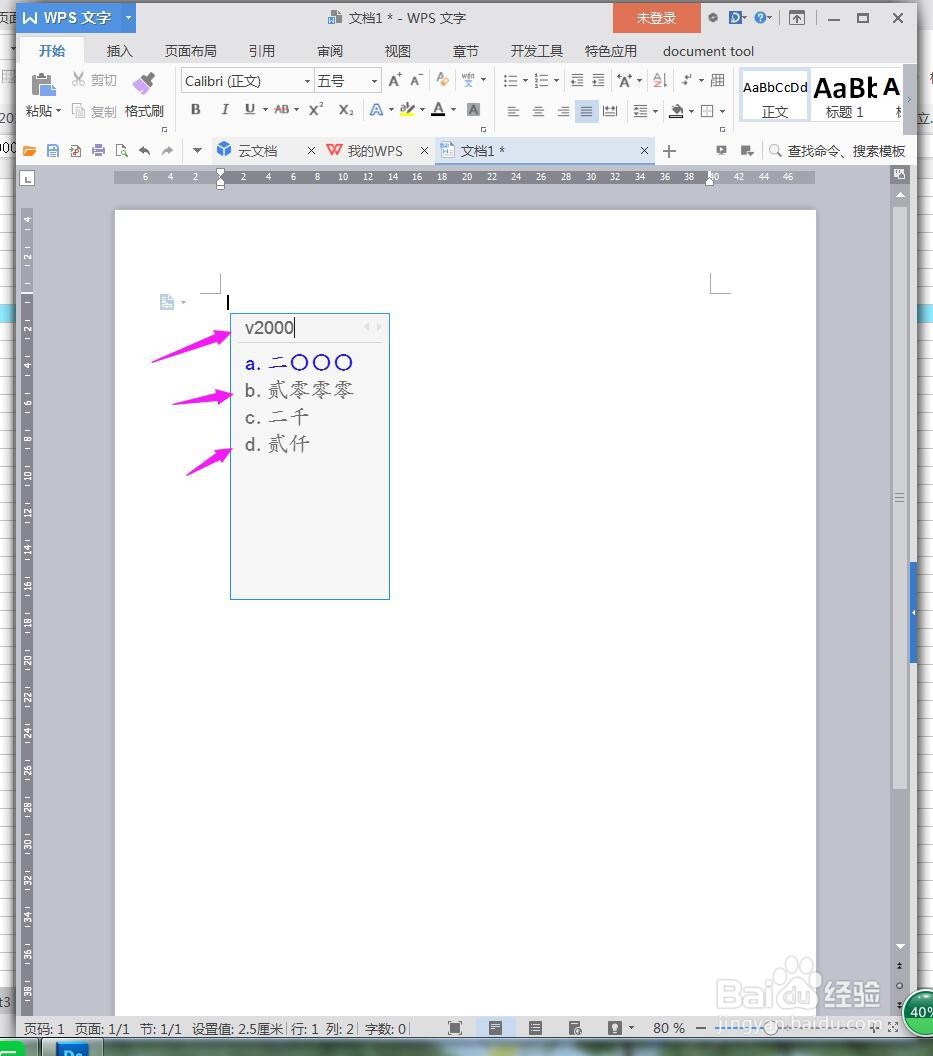This screenshot has height=1056, width=933.
Task: Click the distributed alignment icon
Action: pos(610,111)
